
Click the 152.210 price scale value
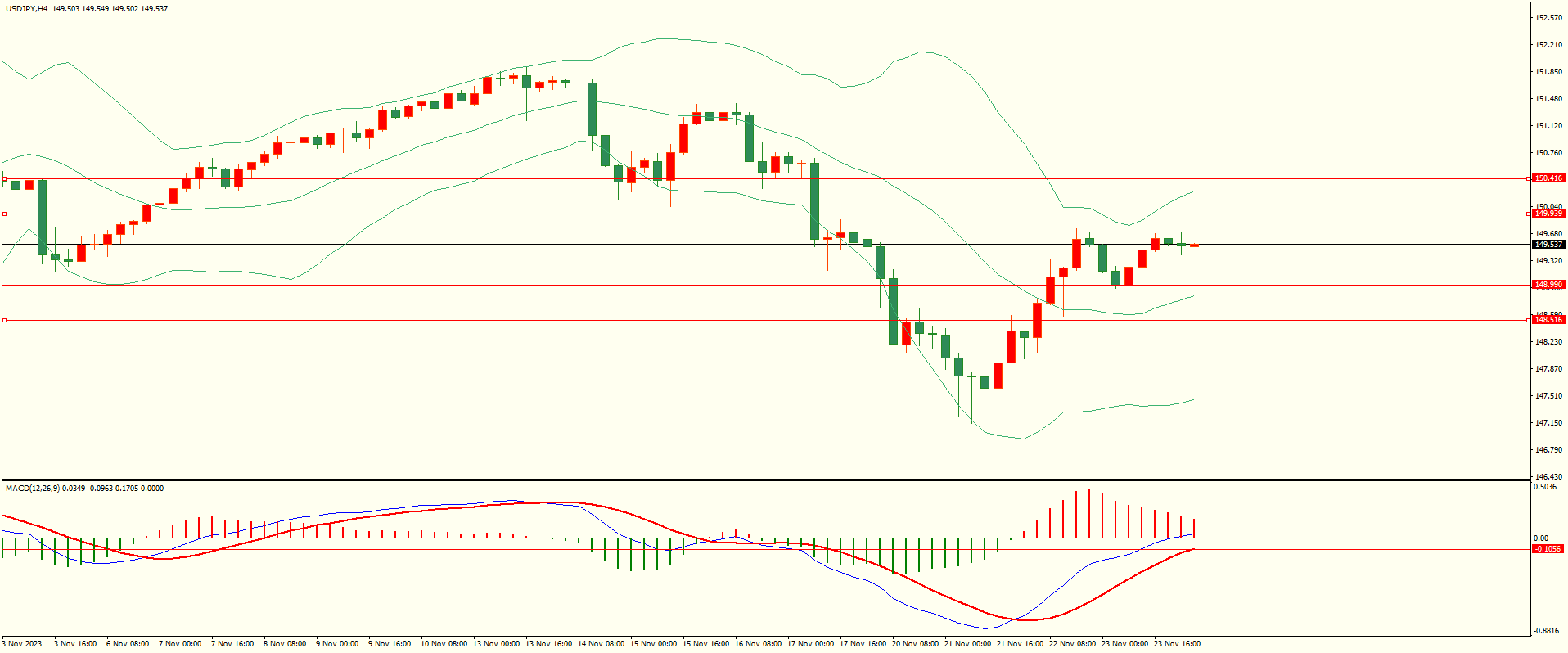[1549, 45]
